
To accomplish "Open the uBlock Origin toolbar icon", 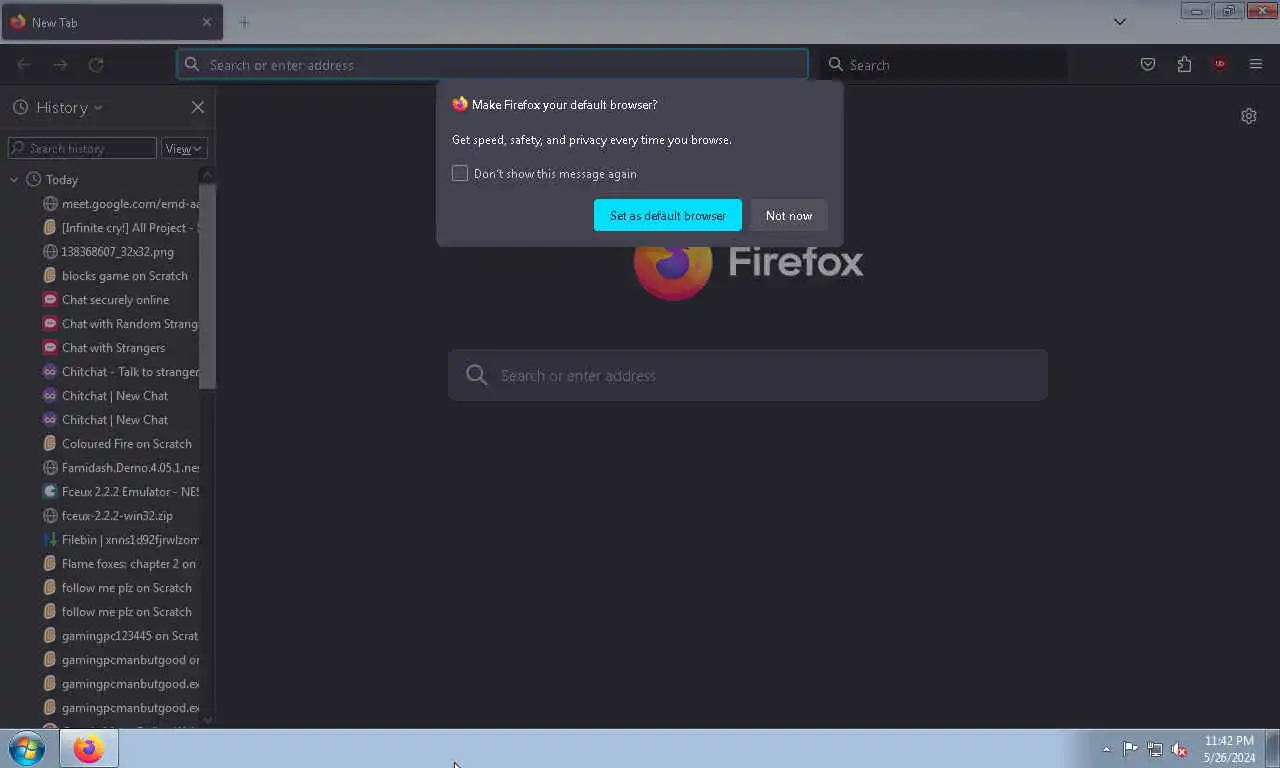I will 1219,64.
